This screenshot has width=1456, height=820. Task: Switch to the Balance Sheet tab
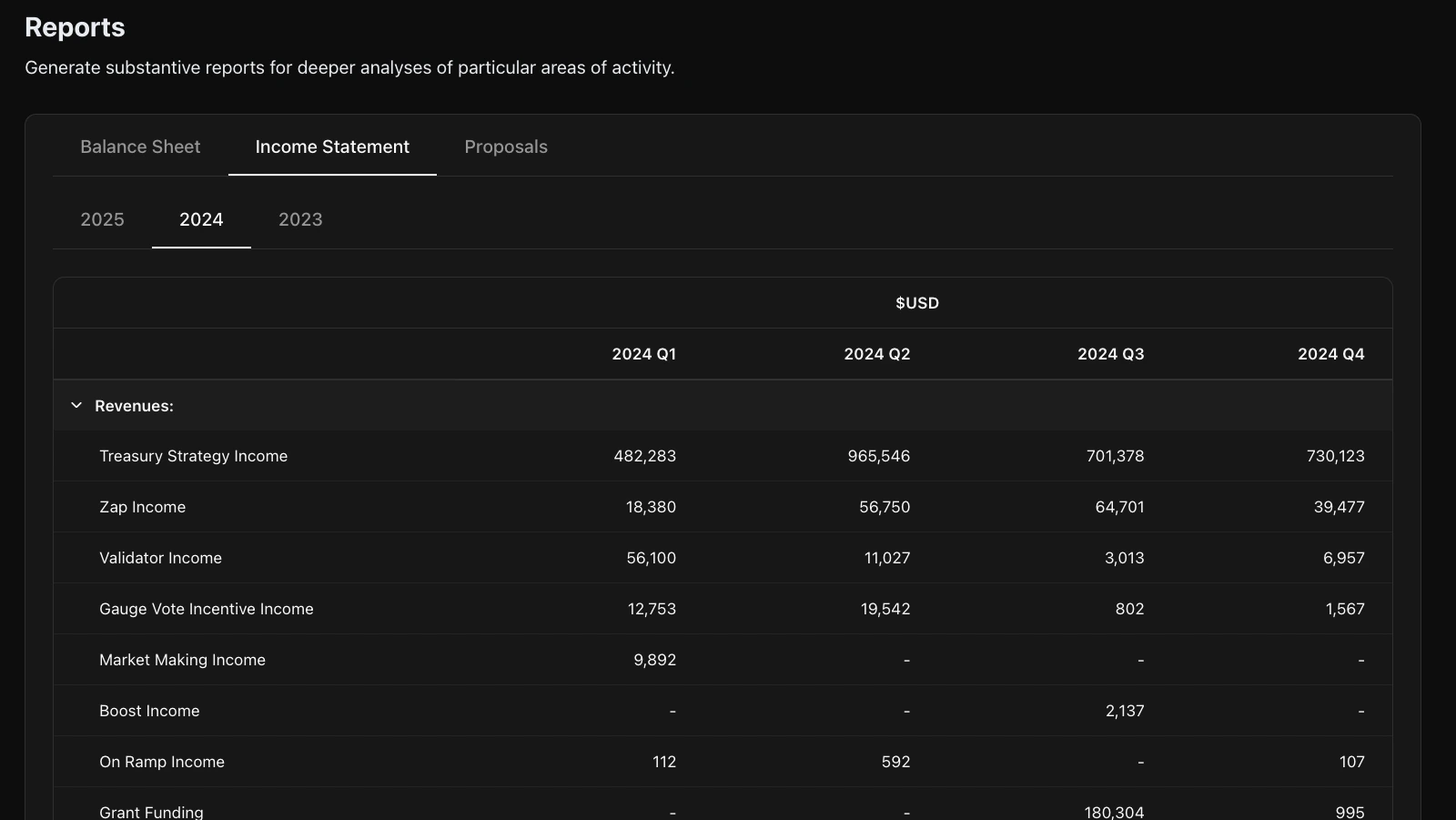140,147
